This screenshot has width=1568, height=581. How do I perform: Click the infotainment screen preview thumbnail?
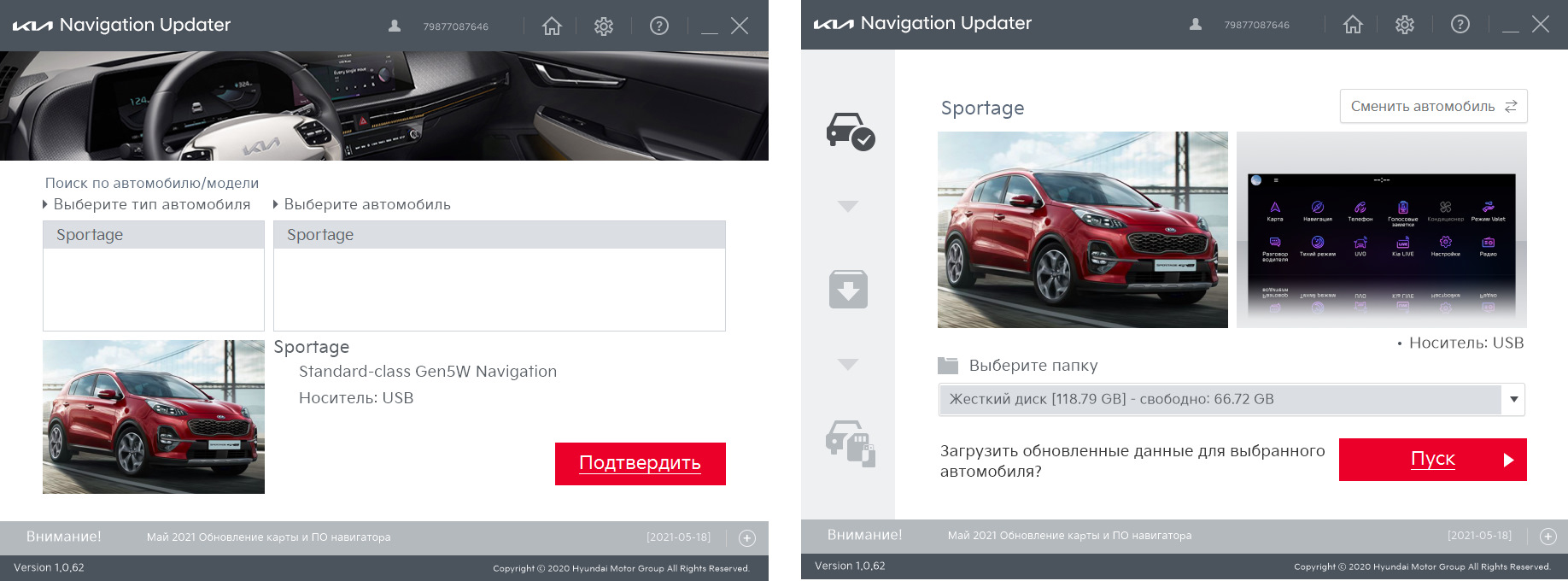pyautogui.click(x=1382, y=230)
